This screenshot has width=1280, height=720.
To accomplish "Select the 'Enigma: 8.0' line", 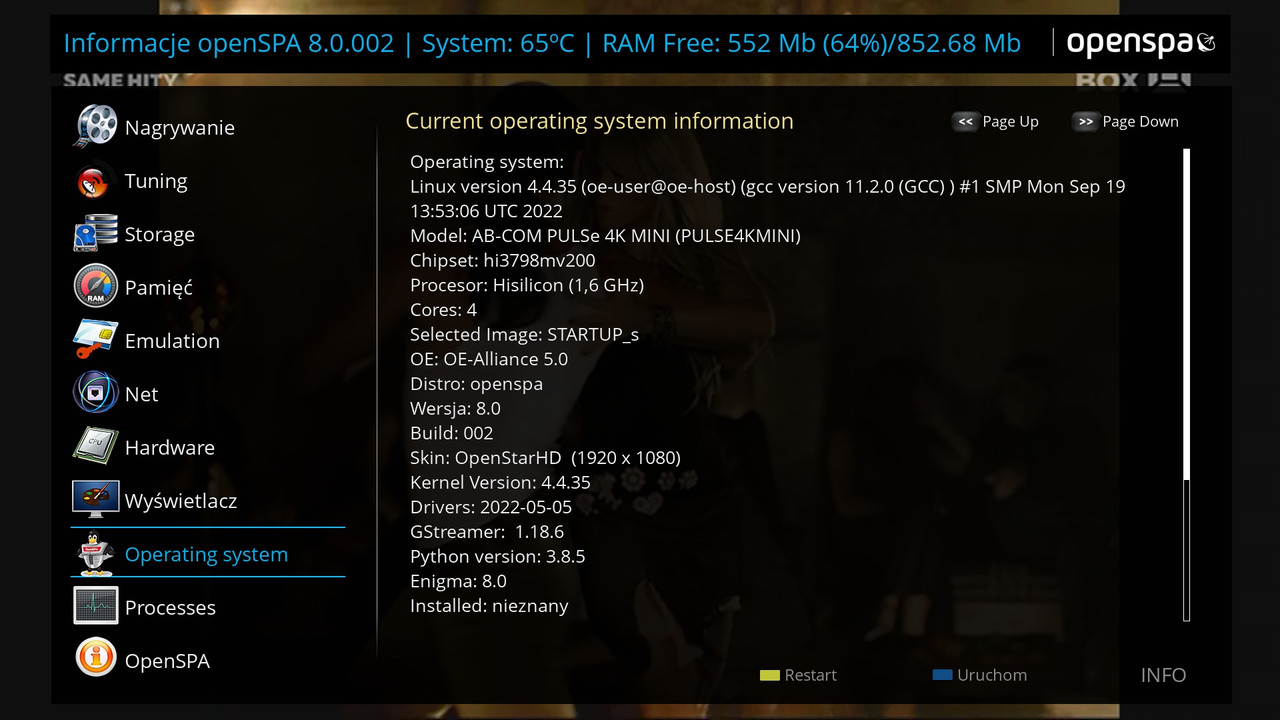I will (x=458, y=581).
